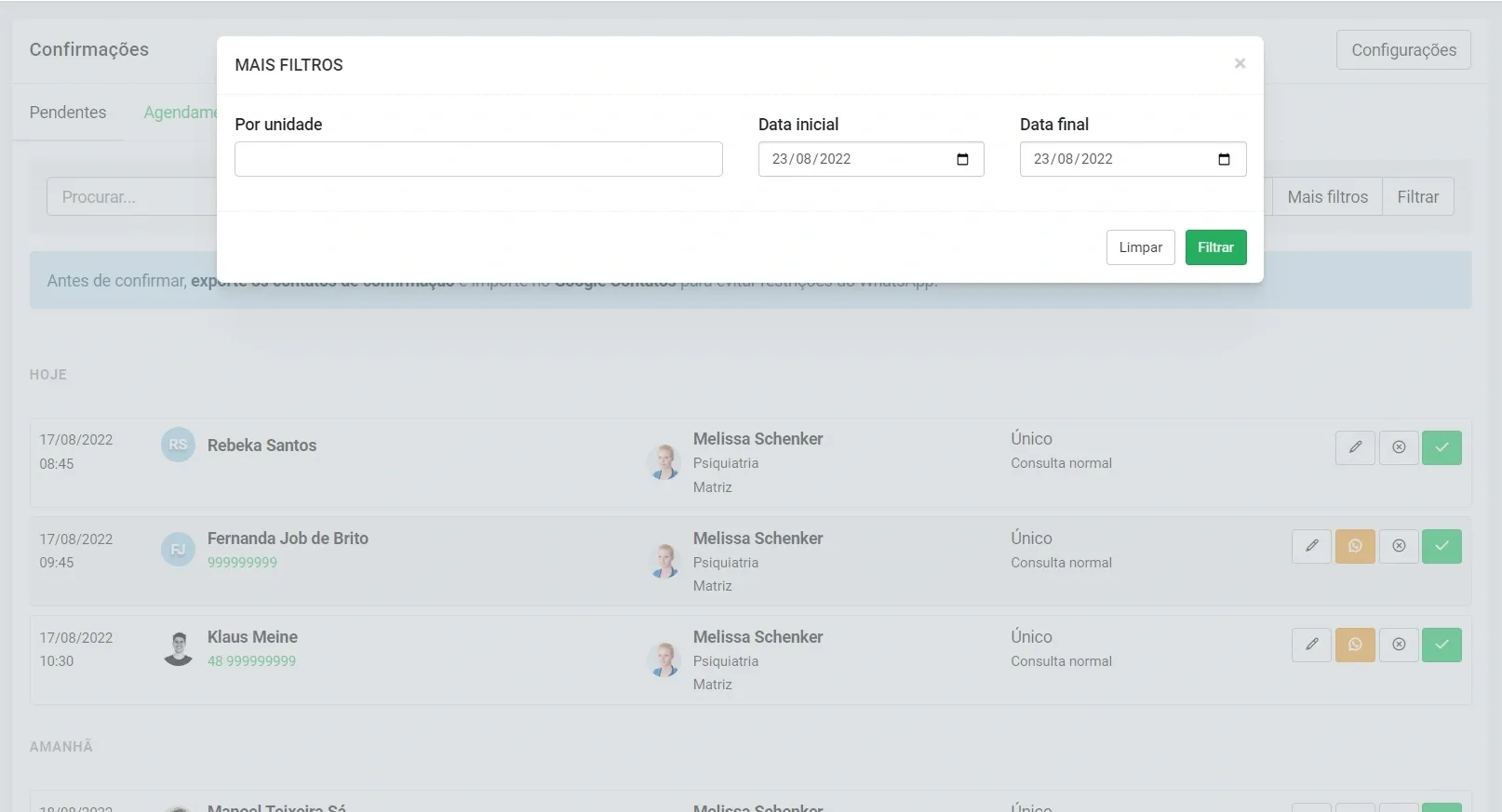1502x812 pixels.
Task: Click the Data inicial date field
Action: [x=871, y=159]
